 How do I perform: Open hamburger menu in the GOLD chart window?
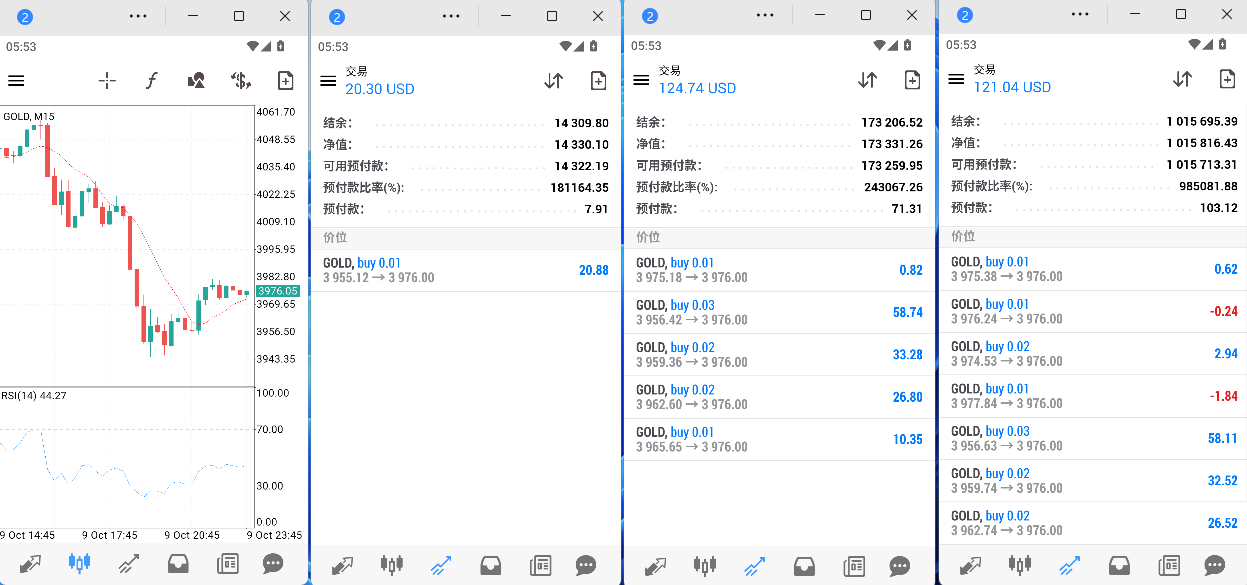tap(16, 81)
